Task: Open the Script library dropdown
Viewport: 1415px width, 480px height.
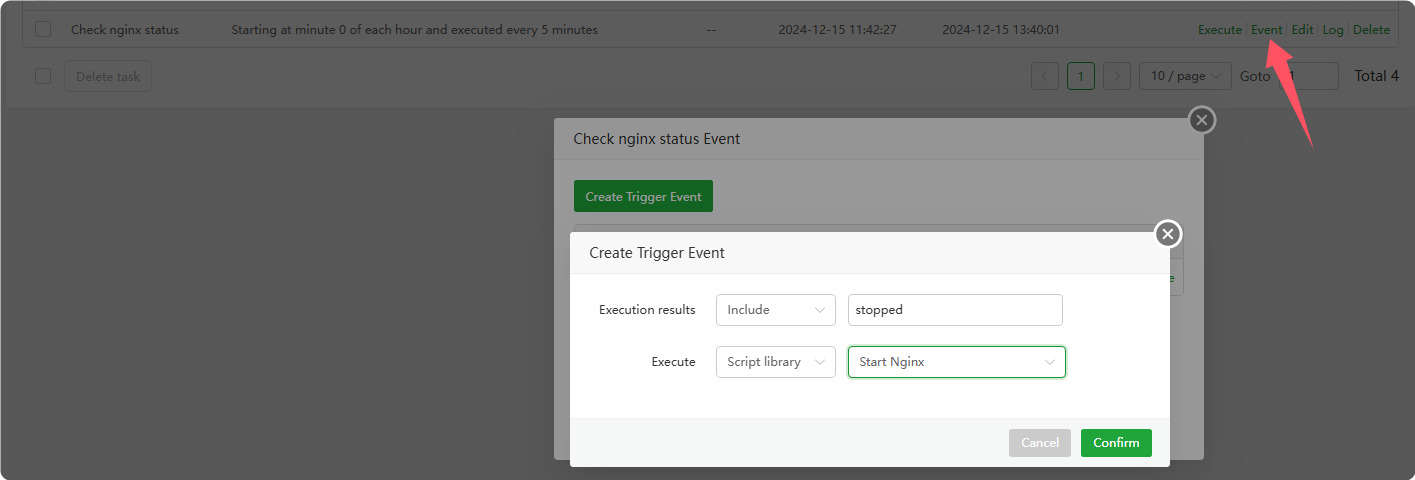Action: click(x=775, y=362)
